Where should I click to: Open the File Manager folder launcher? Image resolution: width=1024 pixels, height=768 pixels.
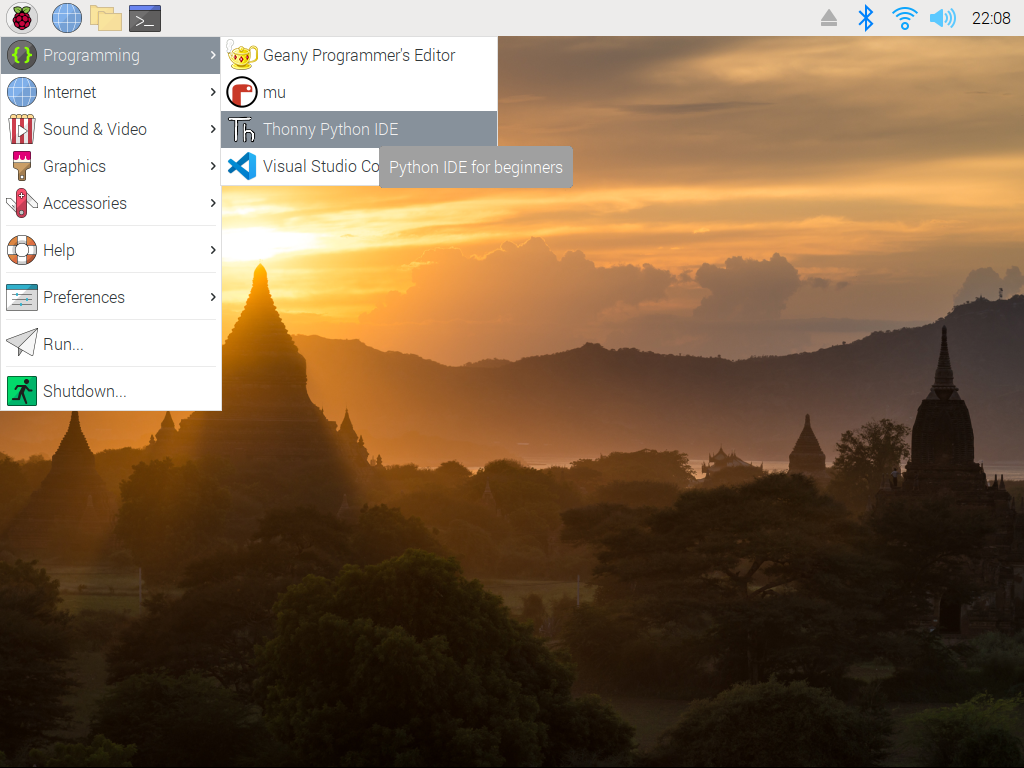pos(106,18)
